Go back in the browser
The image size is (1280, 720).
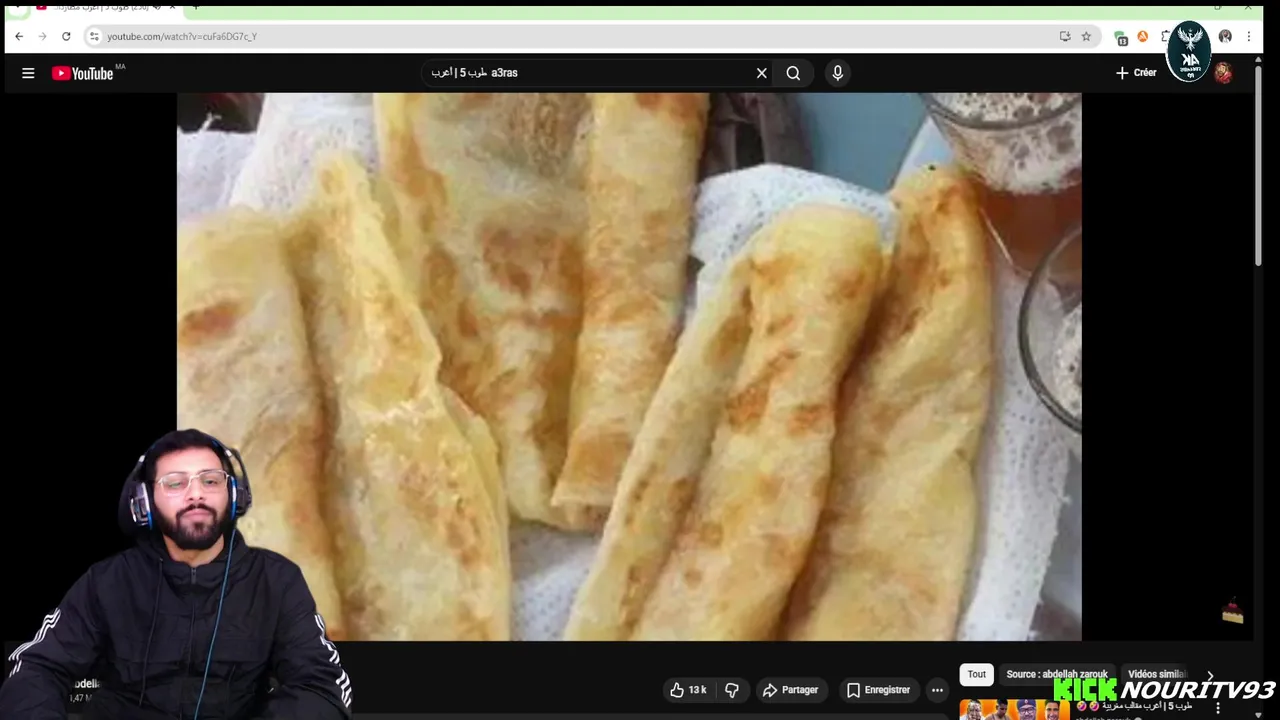(18, 36)
